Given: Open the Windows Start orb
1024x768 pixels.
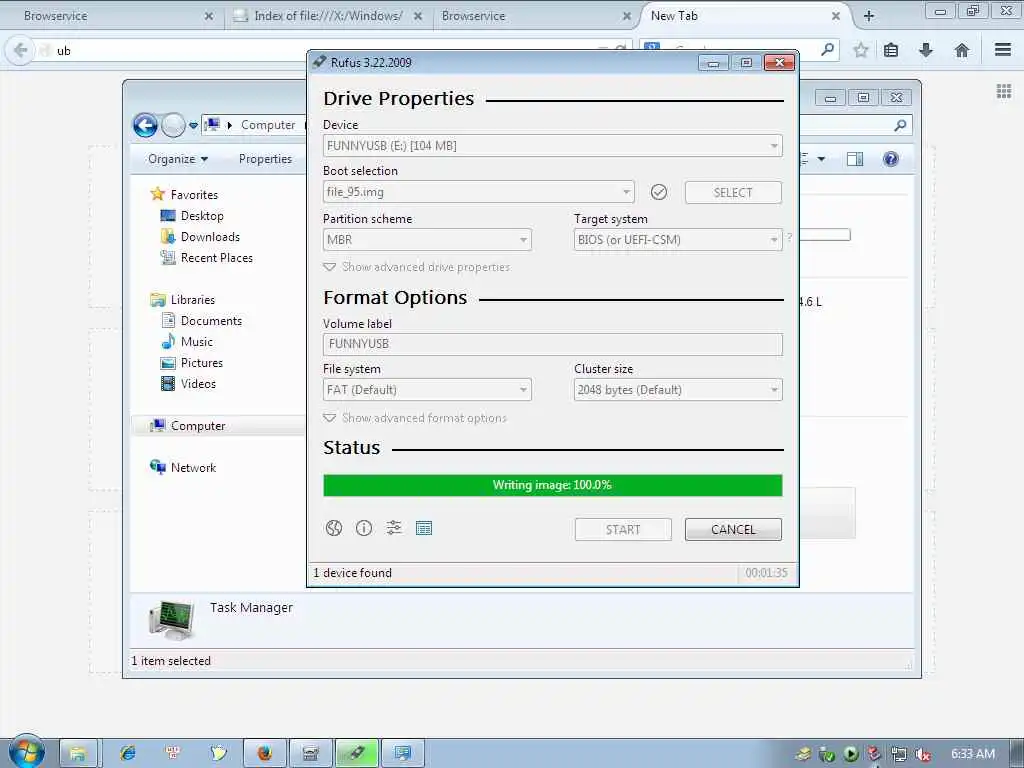Looking at the screenshot, I should tap(27, 752).
